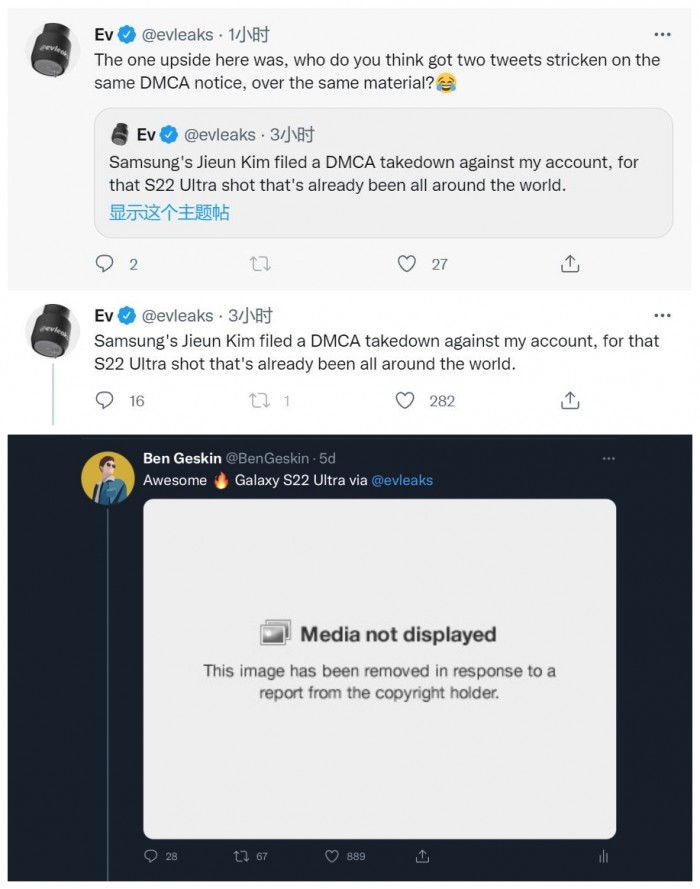The image size is (700, 889).
Task: Reply to the top evleaks tweet
Action: point(105,264)
